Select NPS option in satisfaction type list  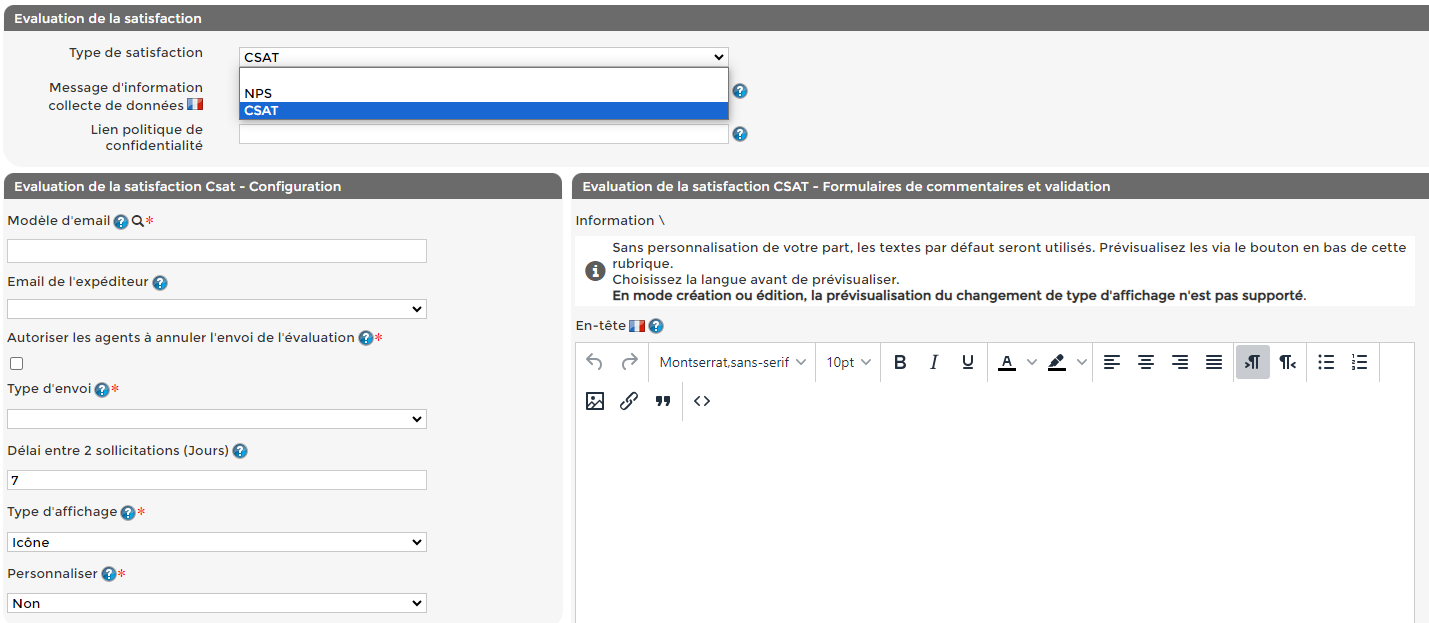pyautogui.click(x=483, y=94)
